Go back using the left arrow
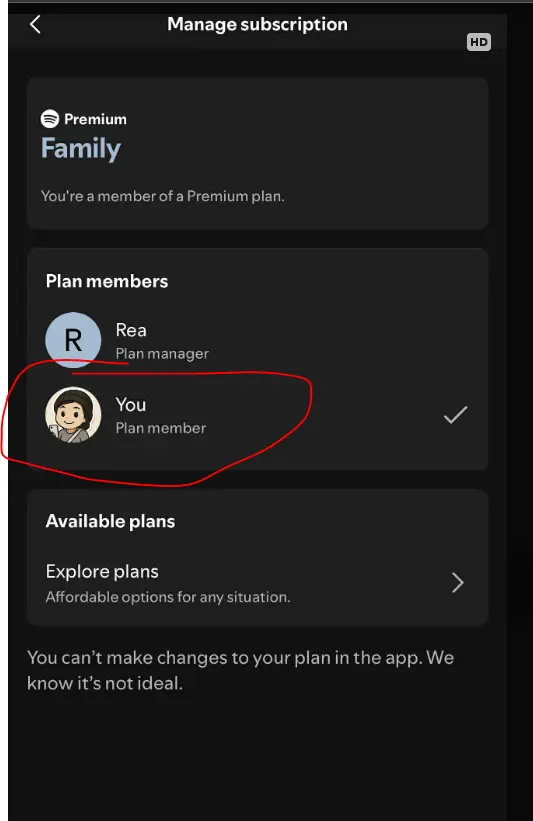533x821 pixels. pyautogui.click(x=35, y=24)
